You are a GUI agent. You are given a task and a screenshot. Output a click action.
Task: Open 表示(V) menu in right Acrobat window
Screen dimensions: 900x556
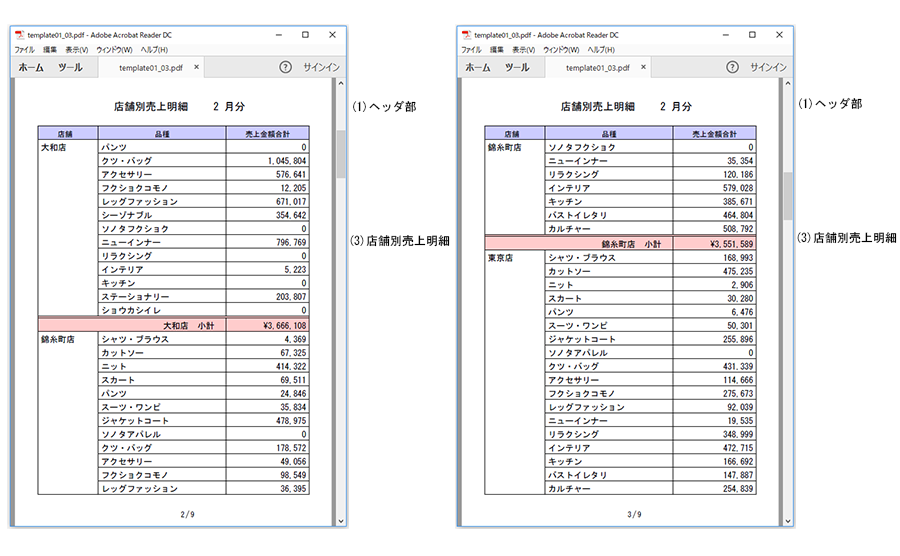pos(523,50)
